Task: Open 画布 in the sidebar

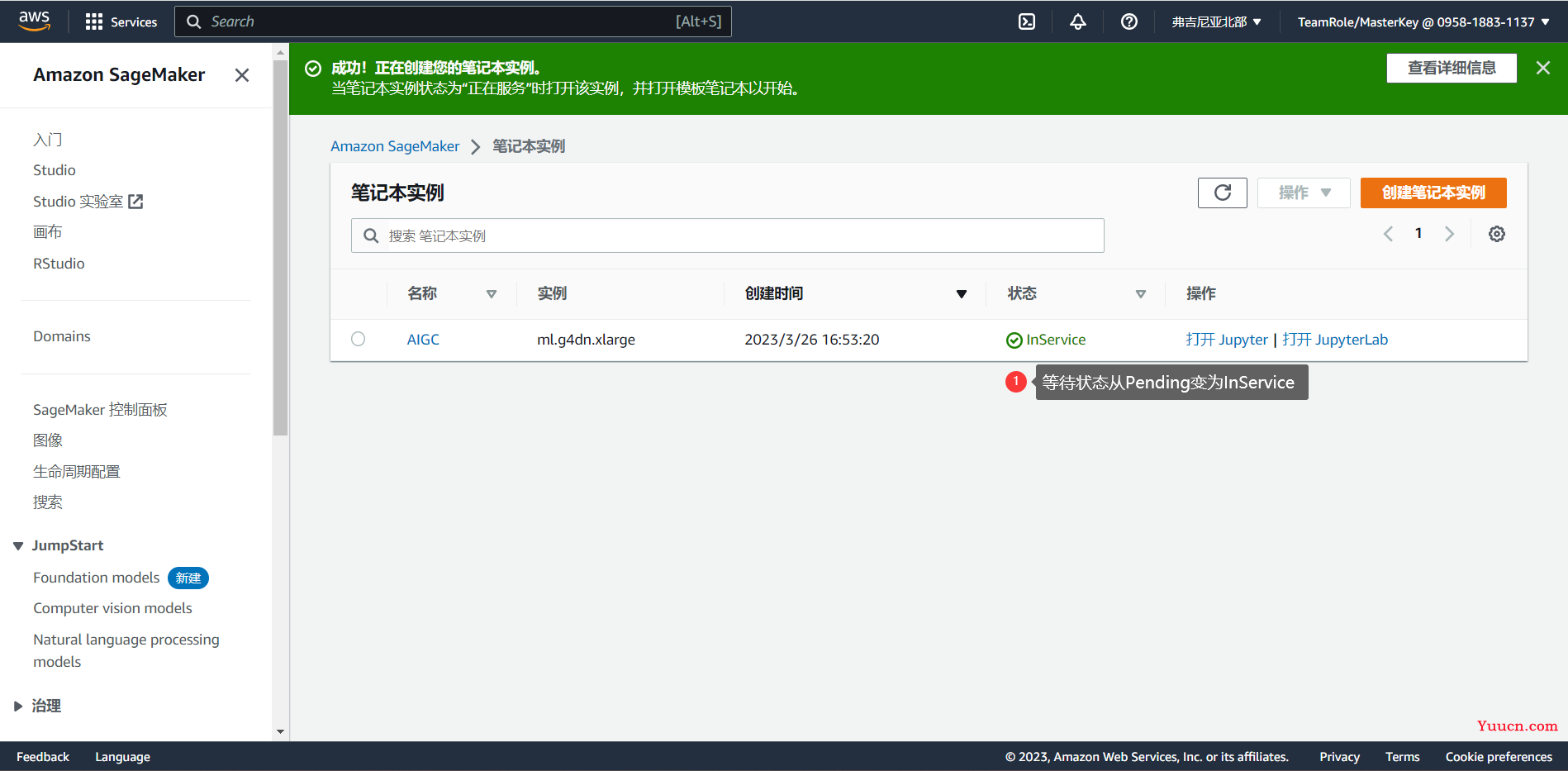Action: click(x=48, y=232)
